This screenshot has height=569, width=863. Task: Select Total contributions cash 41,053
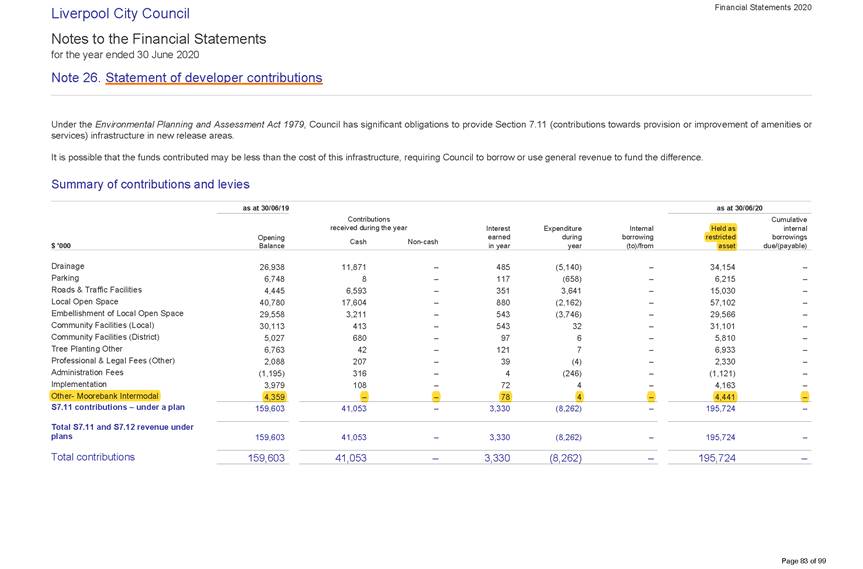(351, 458)
